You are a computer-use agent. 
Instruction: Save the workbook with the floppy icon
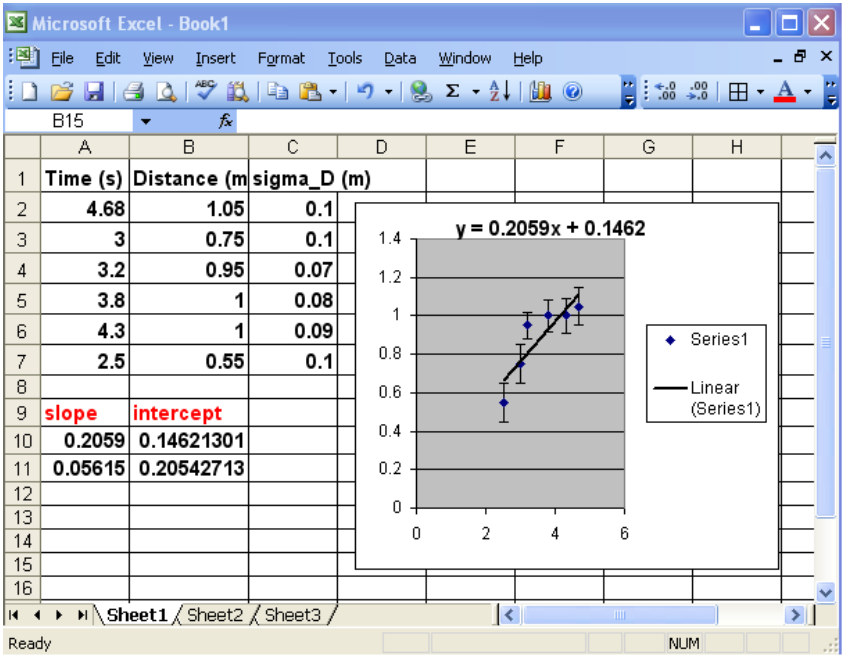(x=93, y=92)
